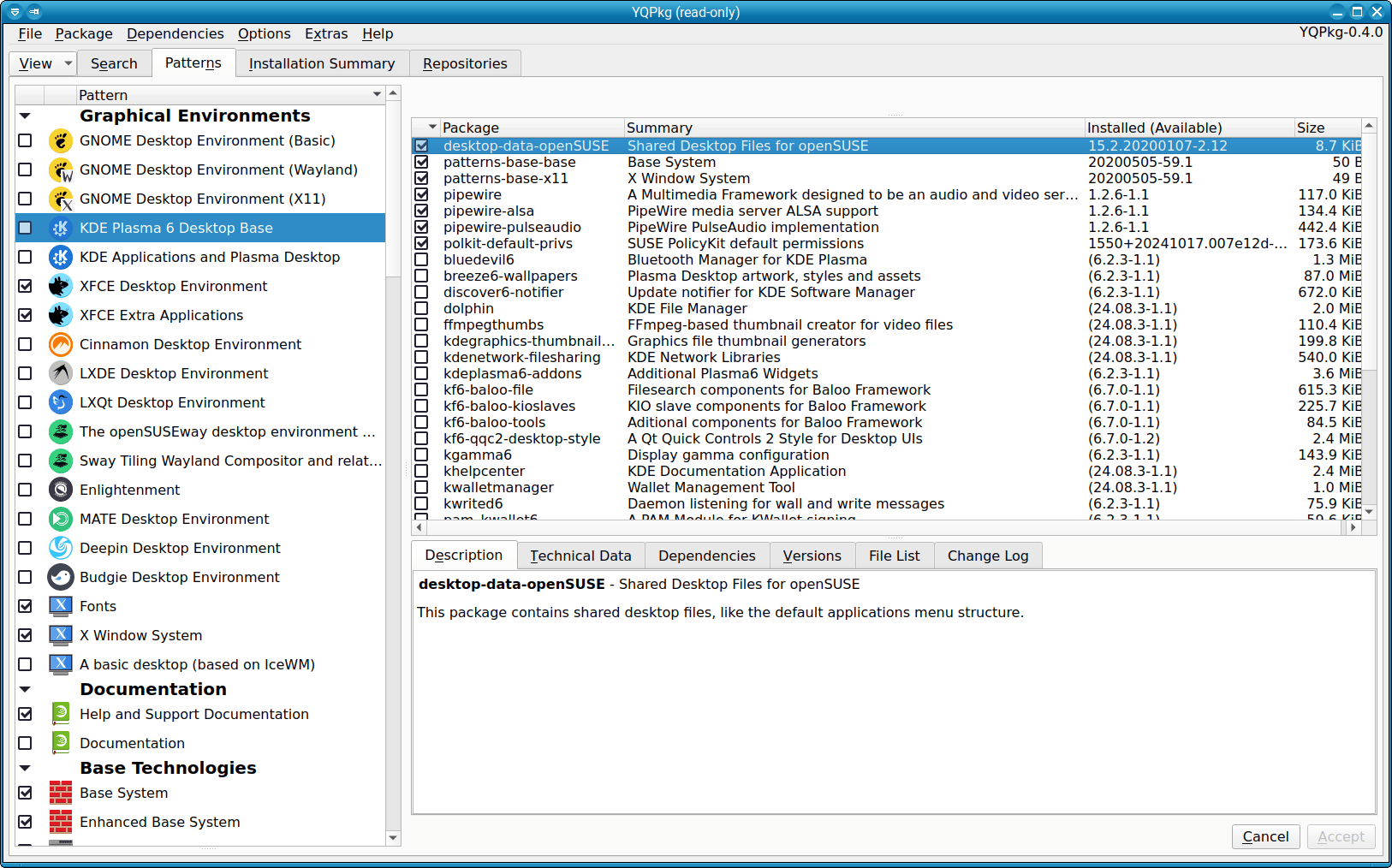
Task: Open the Dependencies menu
Action: [x=175, y=33]
